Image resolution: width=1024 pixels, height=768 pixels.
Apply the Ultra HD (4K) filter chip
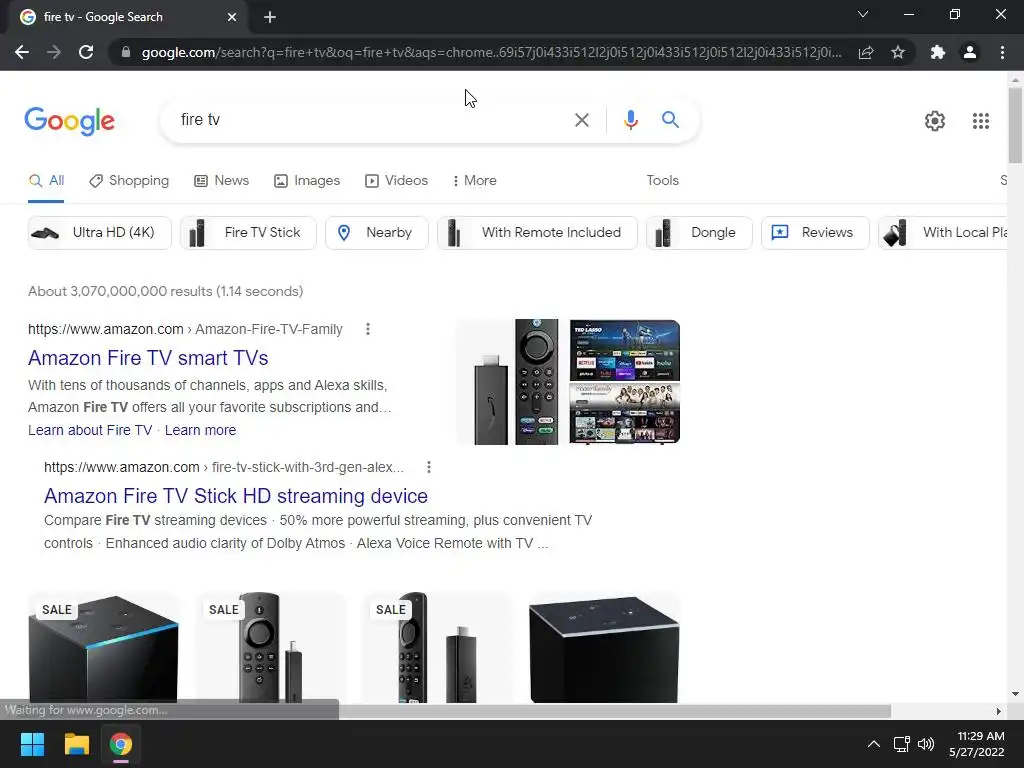coord(99,232)
